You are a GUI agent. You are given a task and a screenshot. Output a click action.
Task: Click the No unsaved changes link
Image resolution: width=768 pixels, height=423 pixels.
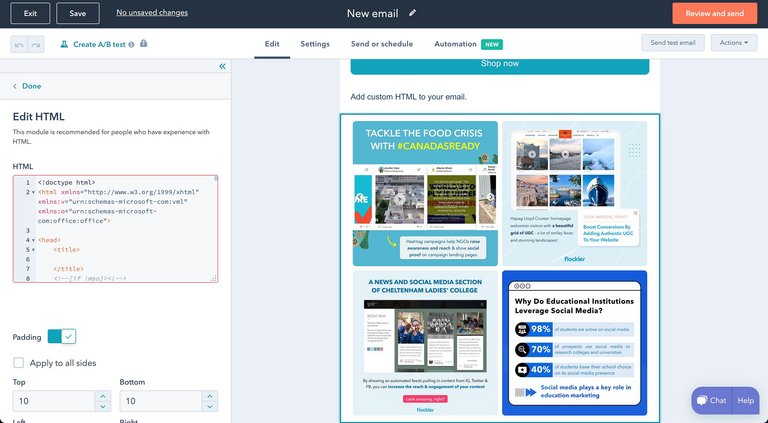tap(152, 13)
